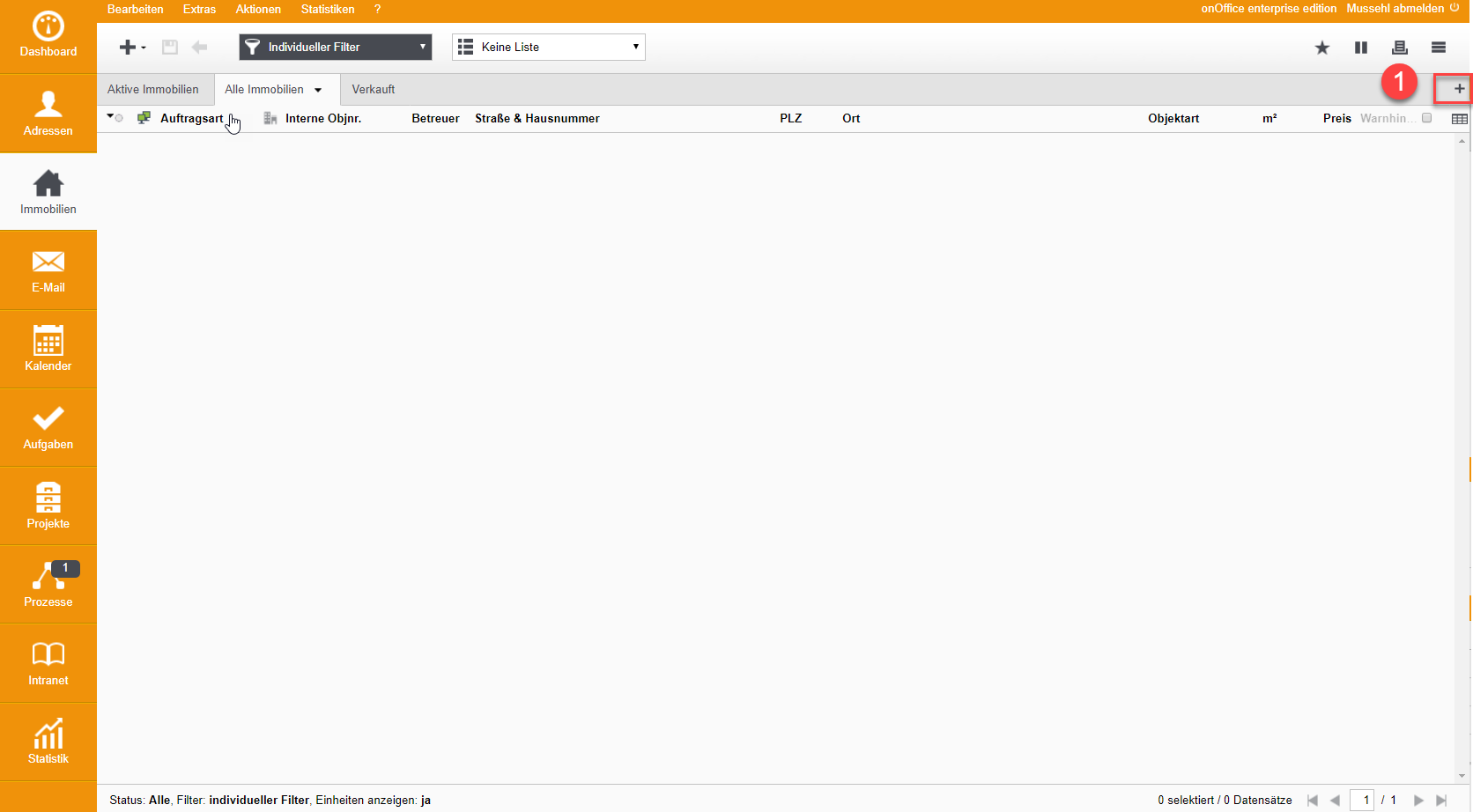
Task: Open the column configuration table icon
Action: [x=1459, y=119]
